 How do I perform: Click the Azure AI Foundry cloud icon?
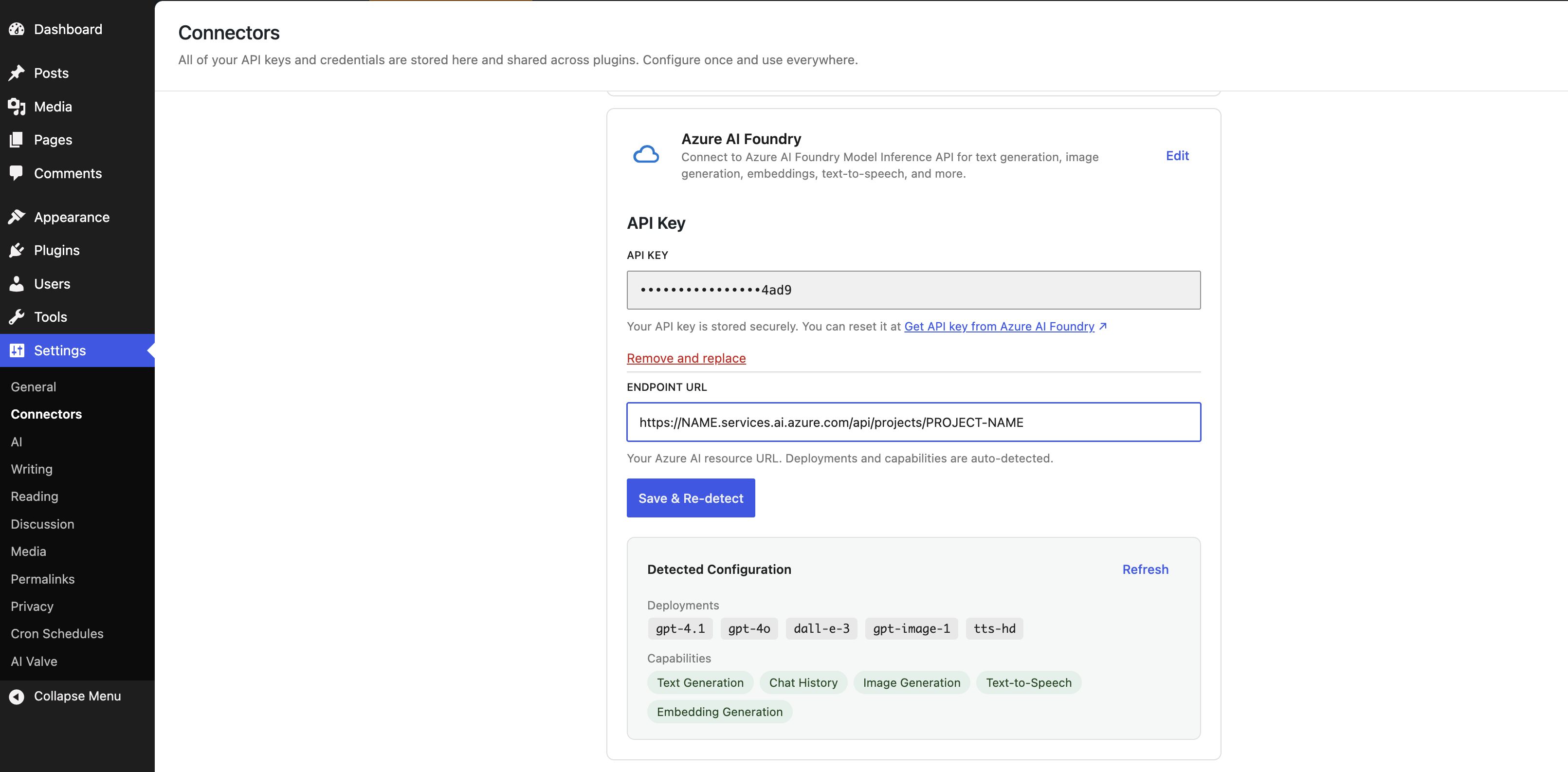click(x=646, y=155)
